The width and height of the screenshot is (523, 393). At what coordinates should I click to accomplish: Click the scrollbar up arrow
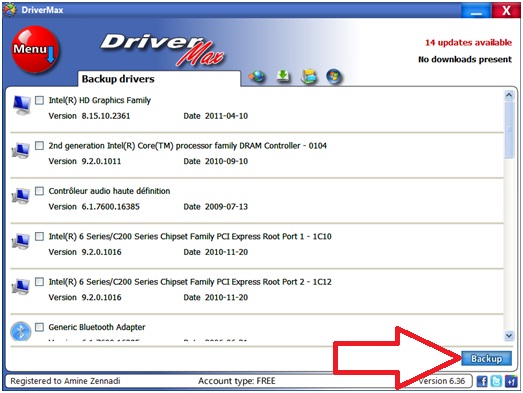click(x=509, y=95)
